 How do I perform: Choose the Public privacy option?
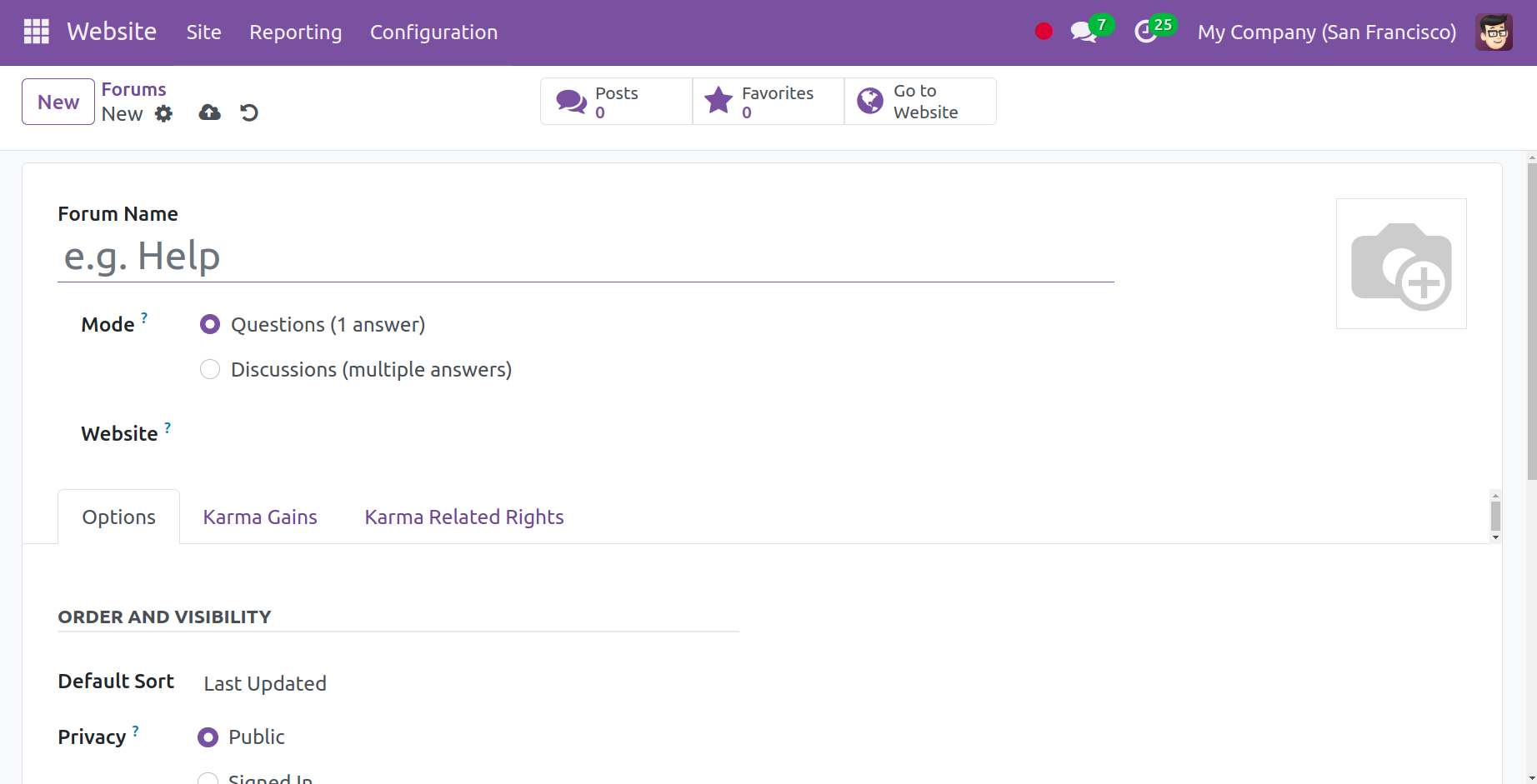click(x=208, y=737)
